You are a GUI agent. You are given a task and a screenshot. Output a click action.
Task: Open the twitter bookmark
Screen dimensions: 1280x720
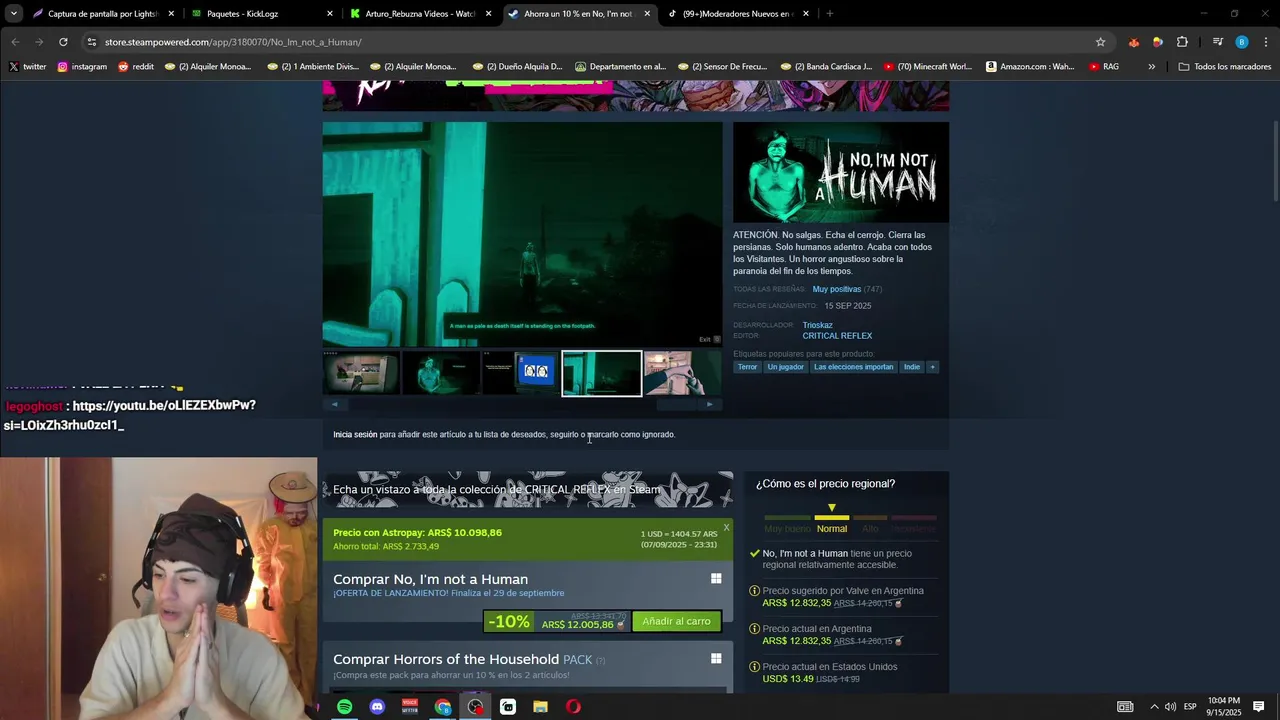[x=28, y=67]
